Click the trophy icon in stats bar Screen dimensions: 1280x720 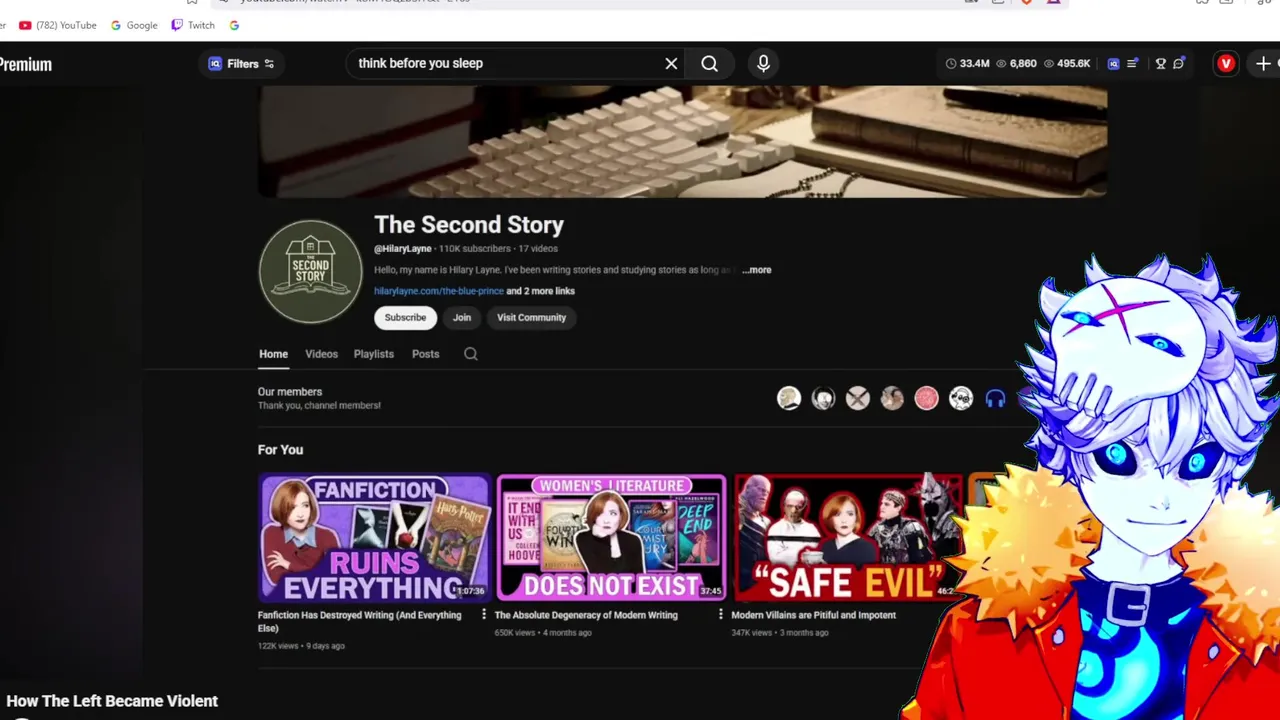[x=1160, y=63]
